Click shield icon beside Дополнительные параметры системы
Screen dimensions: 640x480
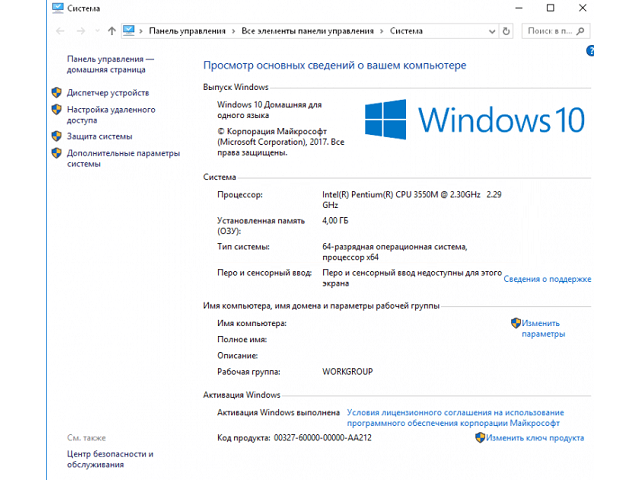point(57,153)
